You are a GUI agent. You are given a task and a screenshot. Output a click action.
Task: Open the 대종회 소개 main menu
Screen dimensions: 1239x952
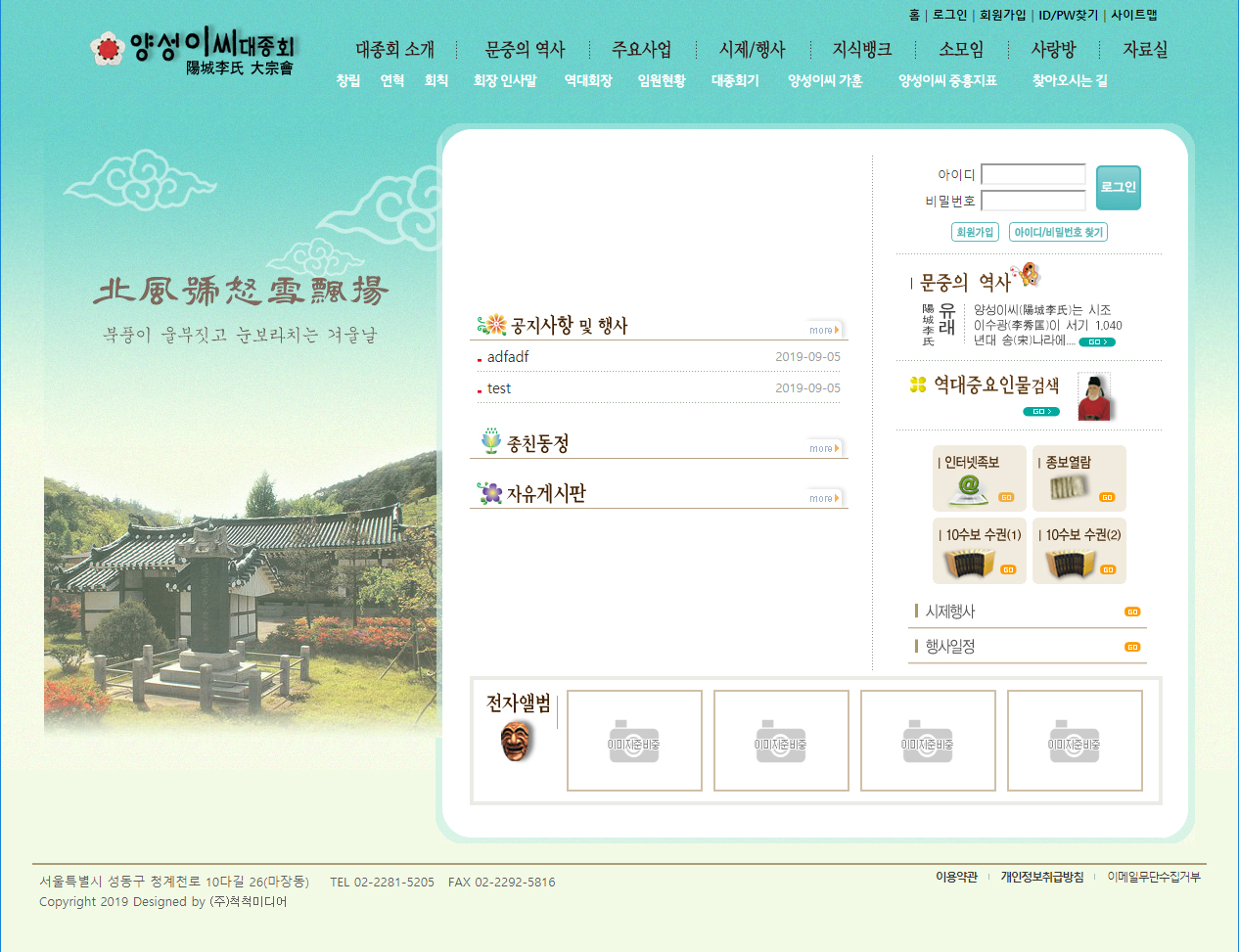394,50
